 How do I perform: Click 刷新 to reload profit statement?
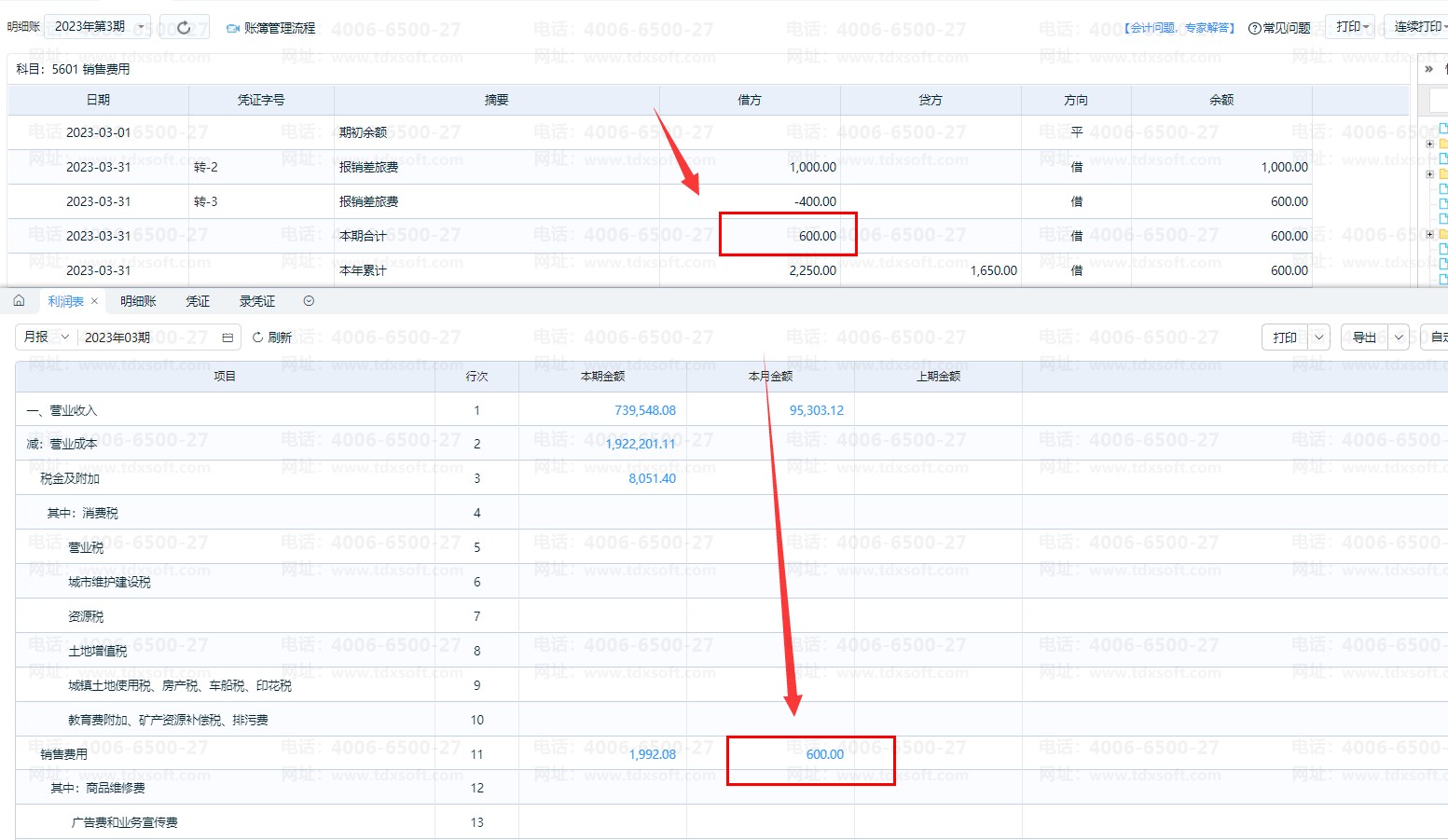coord(272,337)
